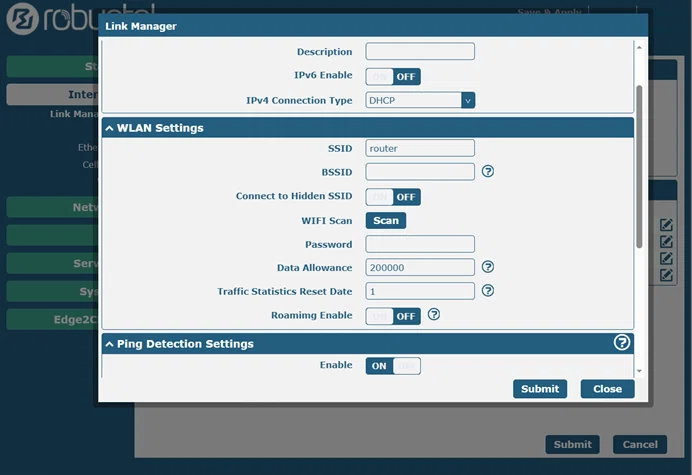Open the Network menu in sidebar

53,207
